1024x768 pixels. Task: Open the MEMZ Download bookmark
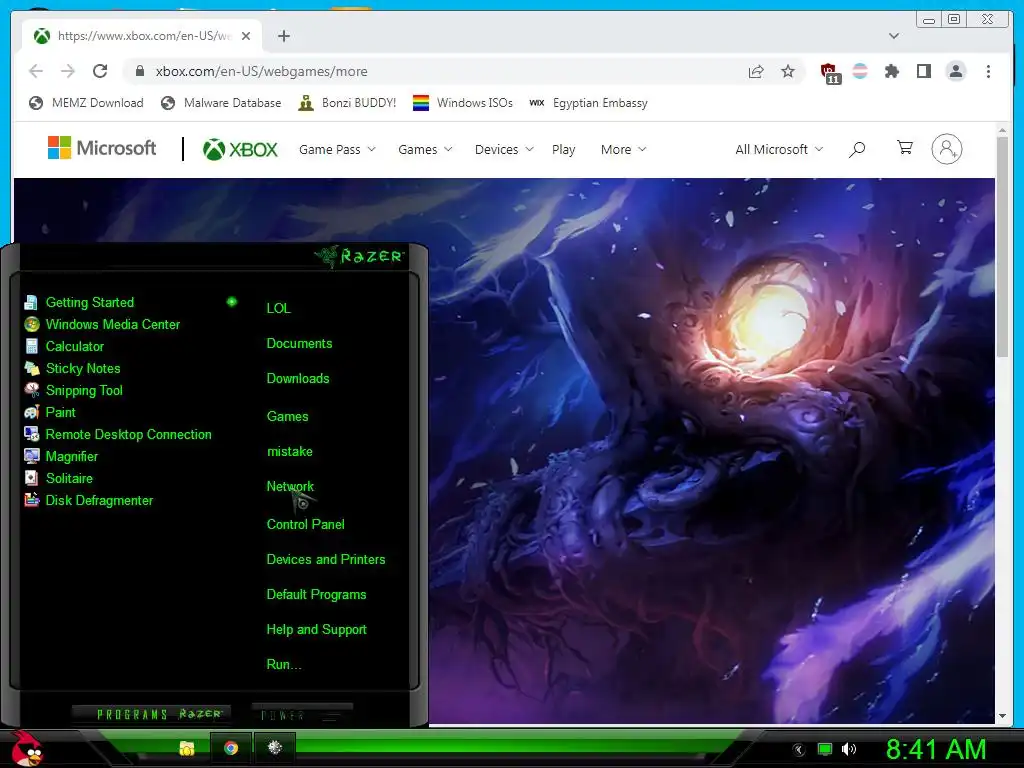[86, 103]
